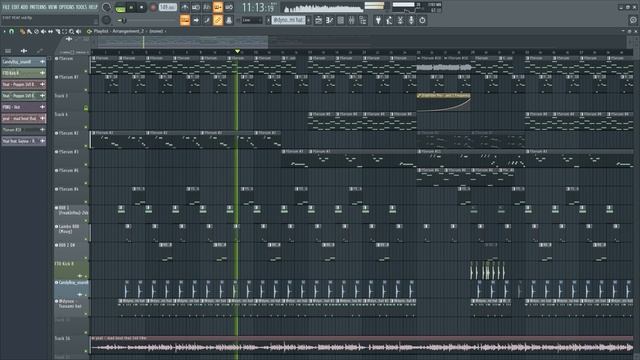
Task: Open the EDIT menu
Action: pyautogui.click(x=16, y=7)
